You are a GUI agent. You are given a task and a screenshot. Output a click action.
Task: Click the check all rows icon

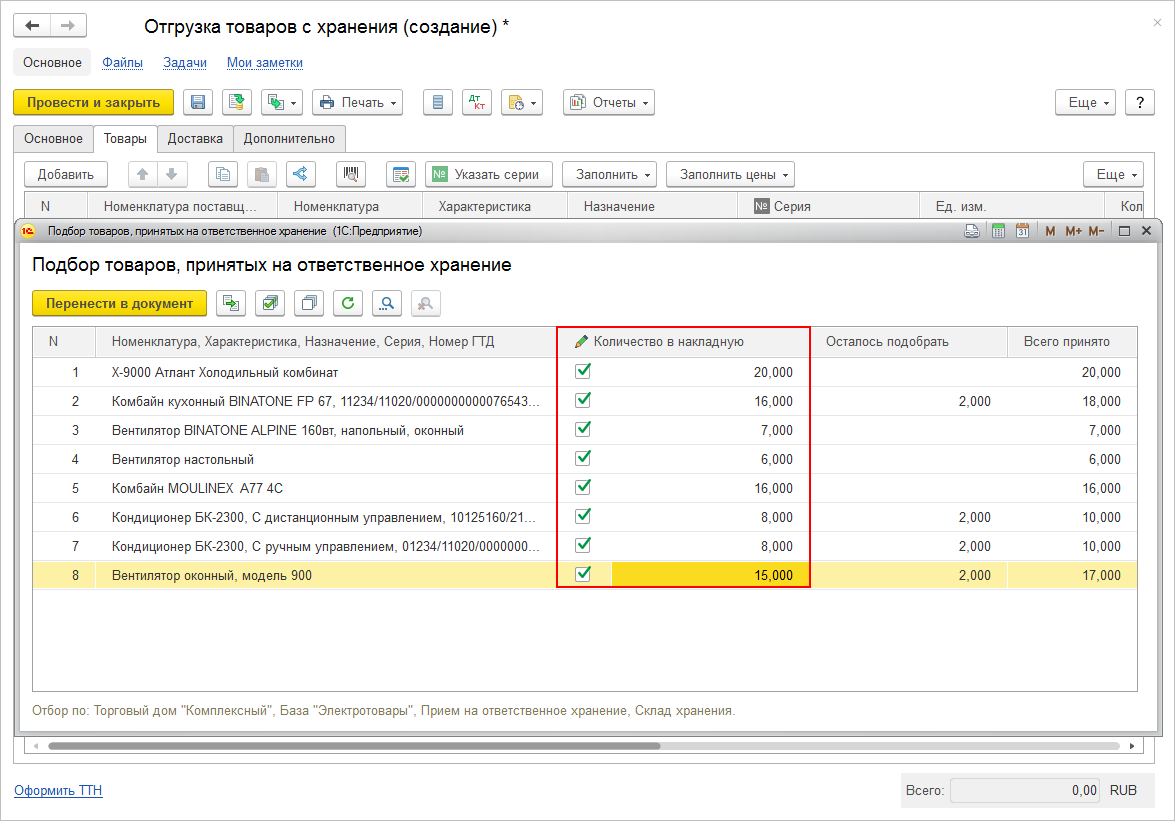270,303
